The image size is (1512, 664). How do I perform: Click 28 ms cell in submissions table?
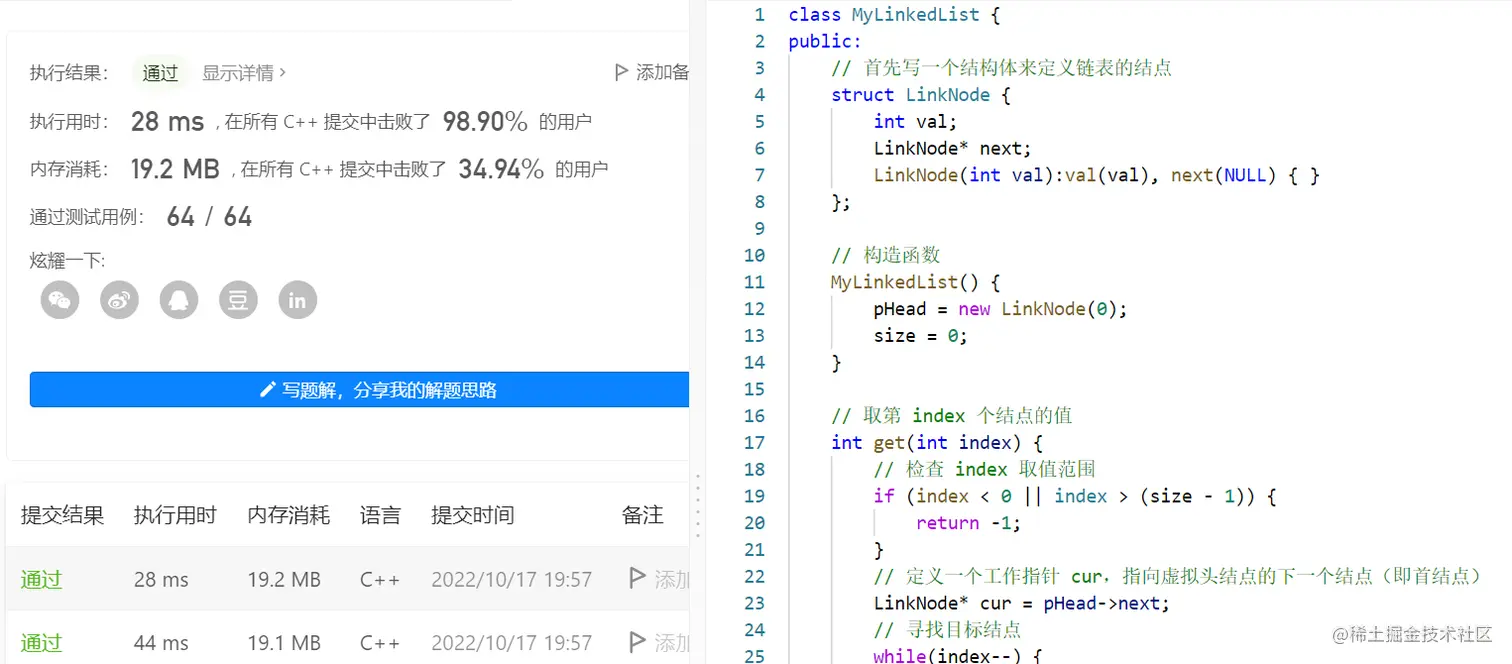pos(161,579)
